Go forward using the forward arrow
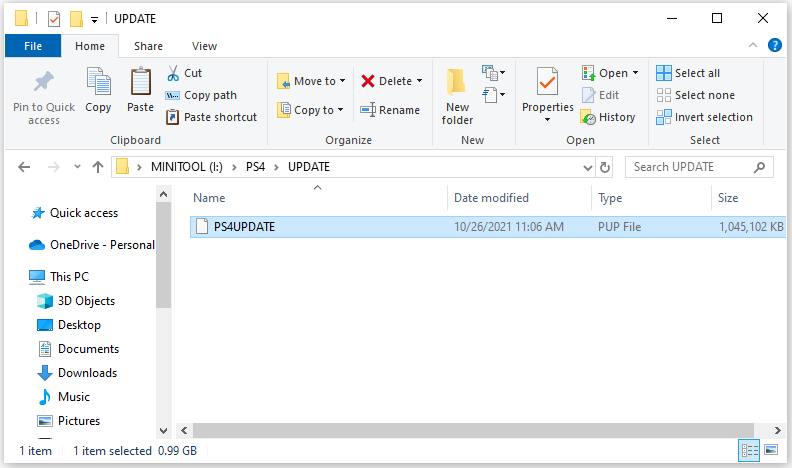Screen dimensions: 792x468 53,167
